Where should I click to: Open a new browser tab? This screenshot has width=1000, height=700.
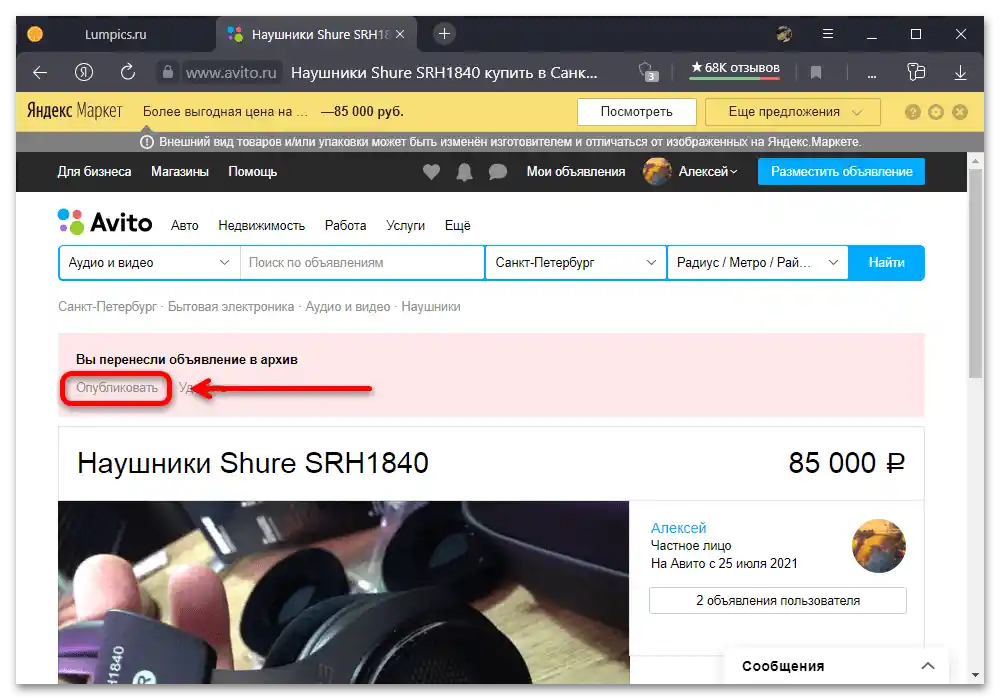point(445,34)
